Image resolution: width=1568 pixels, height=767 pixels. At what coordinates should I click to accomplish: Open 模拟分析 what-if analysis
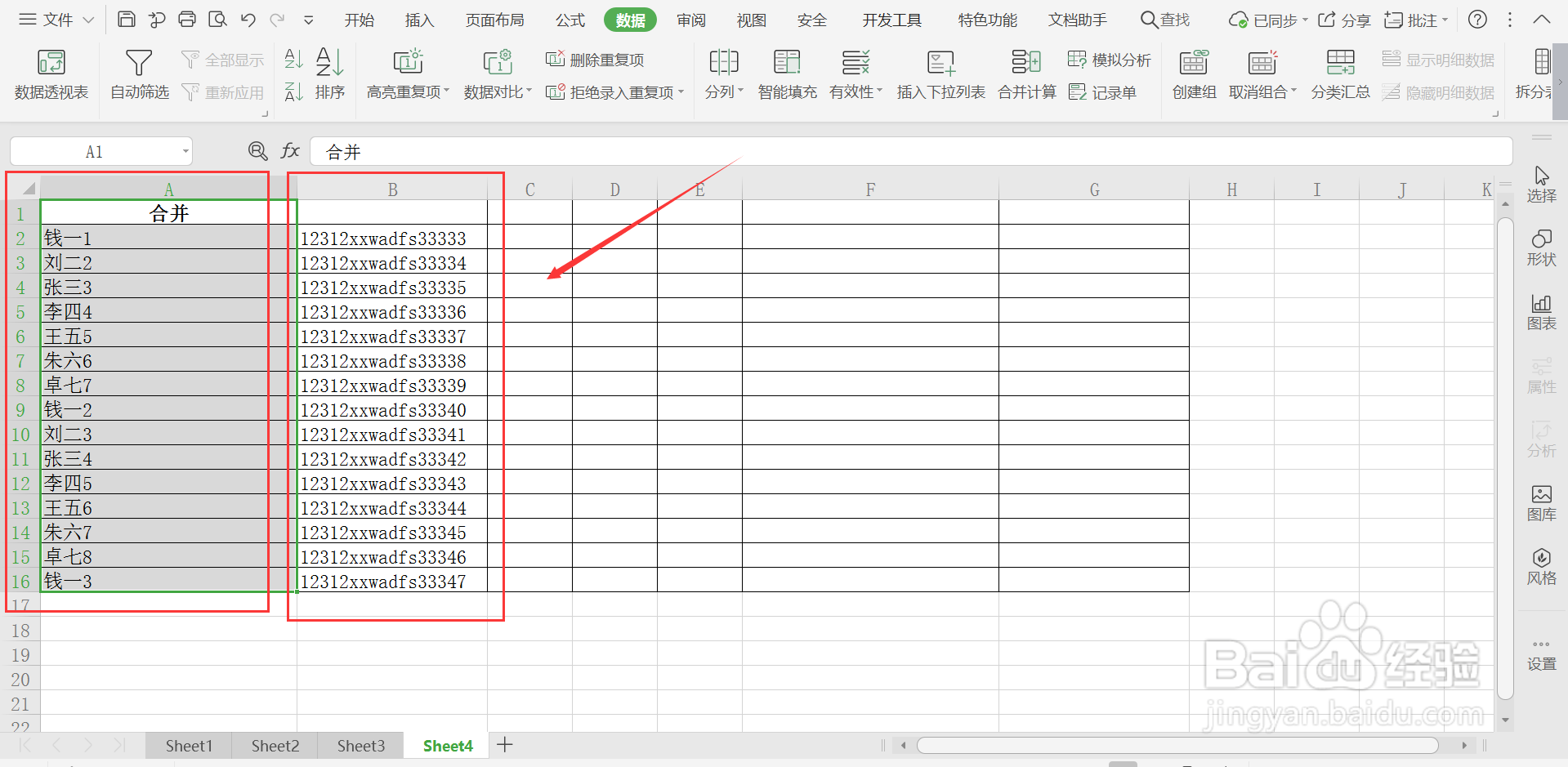1110,60
